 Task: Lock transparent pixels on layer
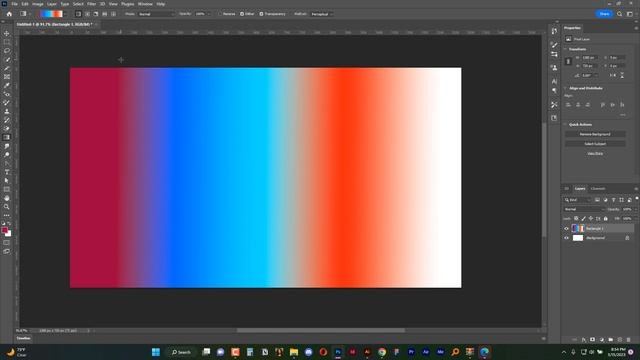point(576,219)
